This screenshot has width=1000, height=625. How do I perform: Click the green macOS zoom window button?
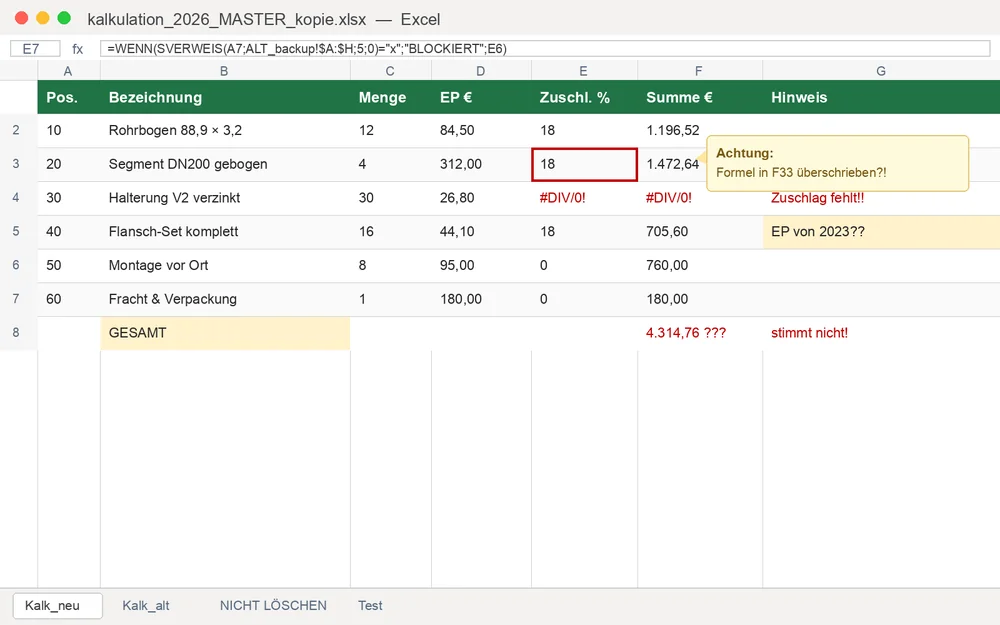[x=64, y=18]
